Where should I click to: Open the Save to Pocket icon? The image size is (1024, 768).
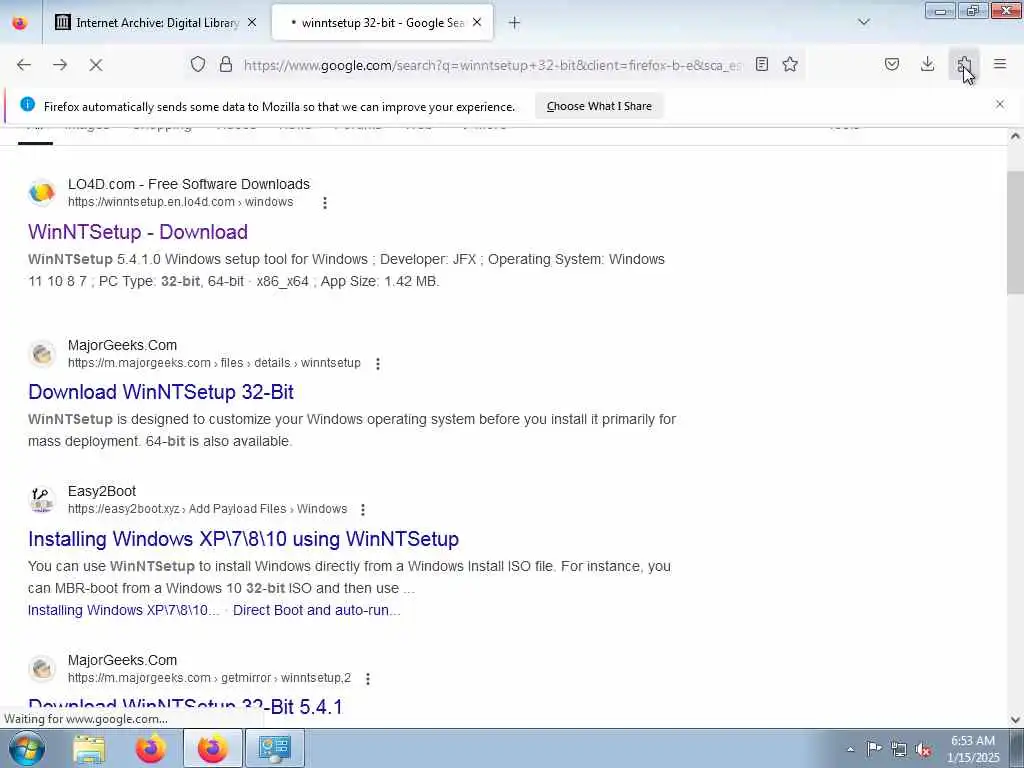coord(892,64)
